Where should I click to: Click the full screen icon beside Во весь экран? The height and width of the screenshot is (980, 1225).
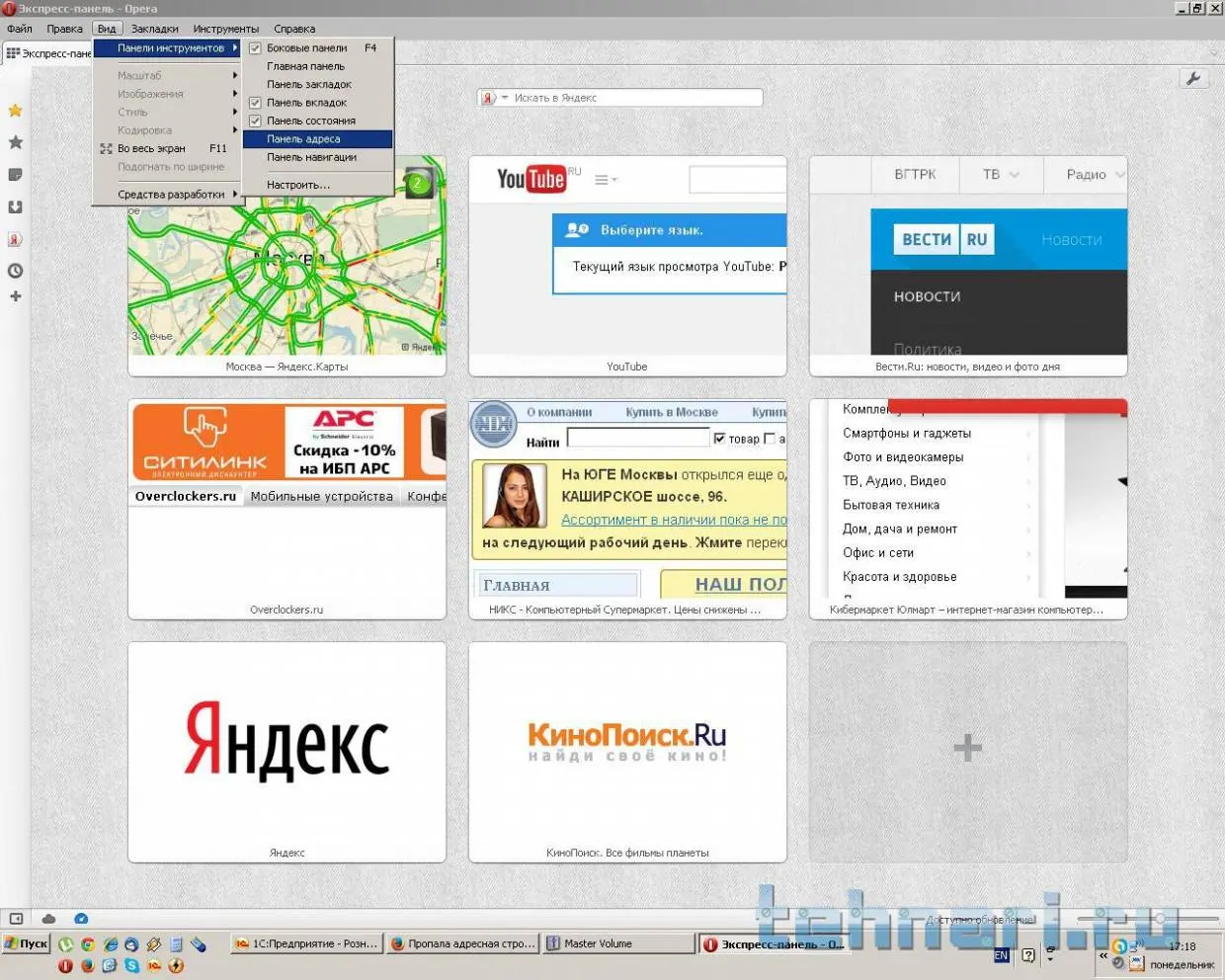click(107, 148)
